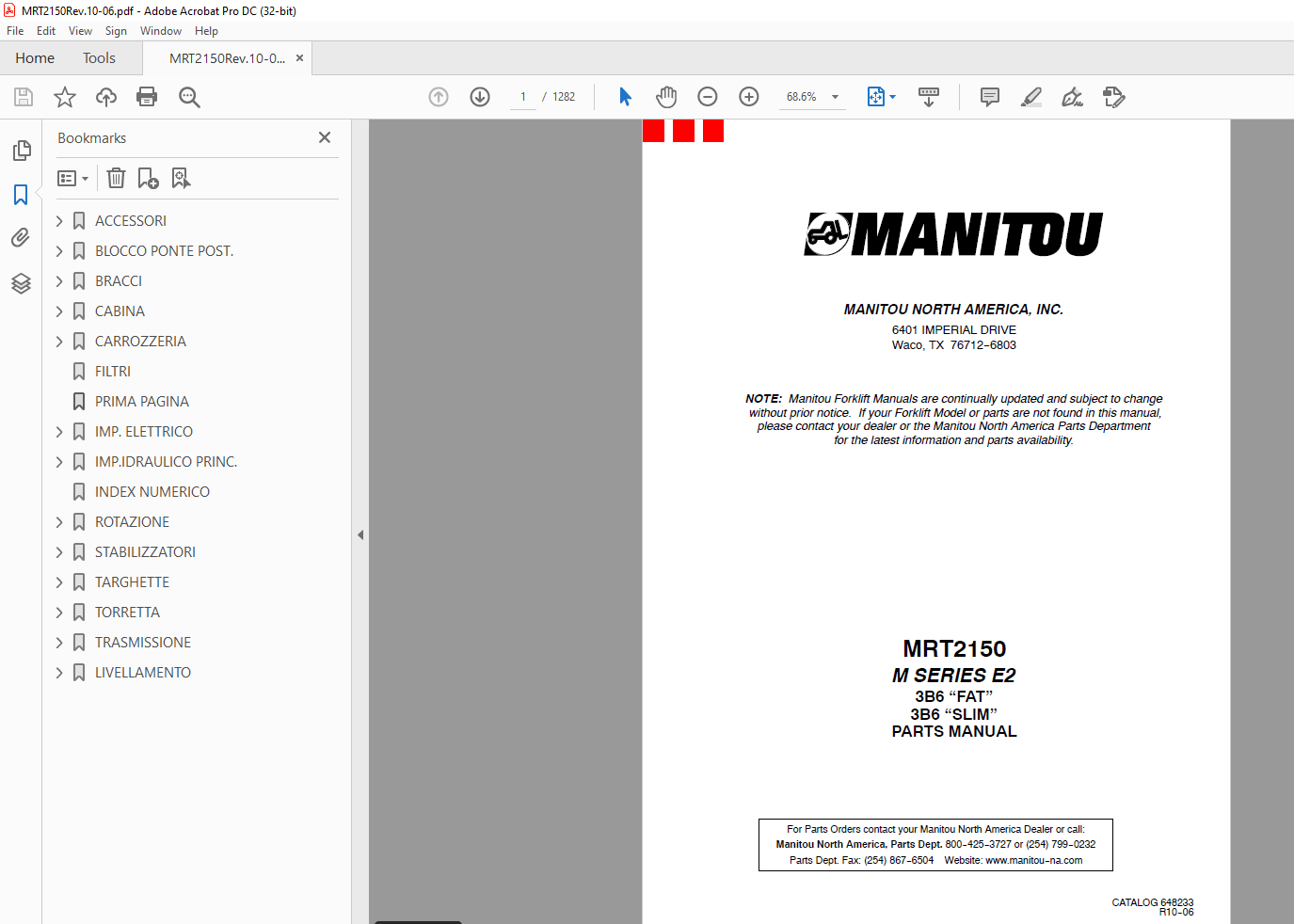Expand the IMP. ELETTRICO bookmark
The height and width of the screenshot is (924, 1294).
59,432
